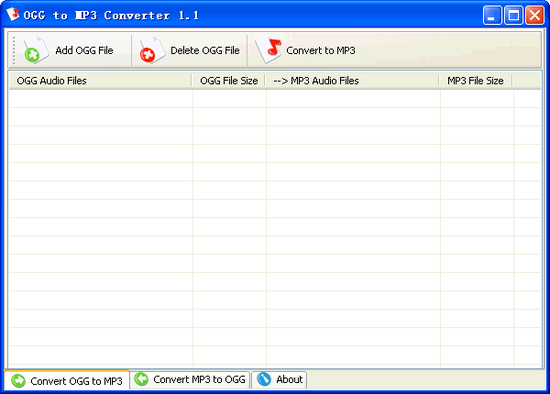Click the blue About tab icon
Viewport: 550px width, 394px height.
pos(264,379)
